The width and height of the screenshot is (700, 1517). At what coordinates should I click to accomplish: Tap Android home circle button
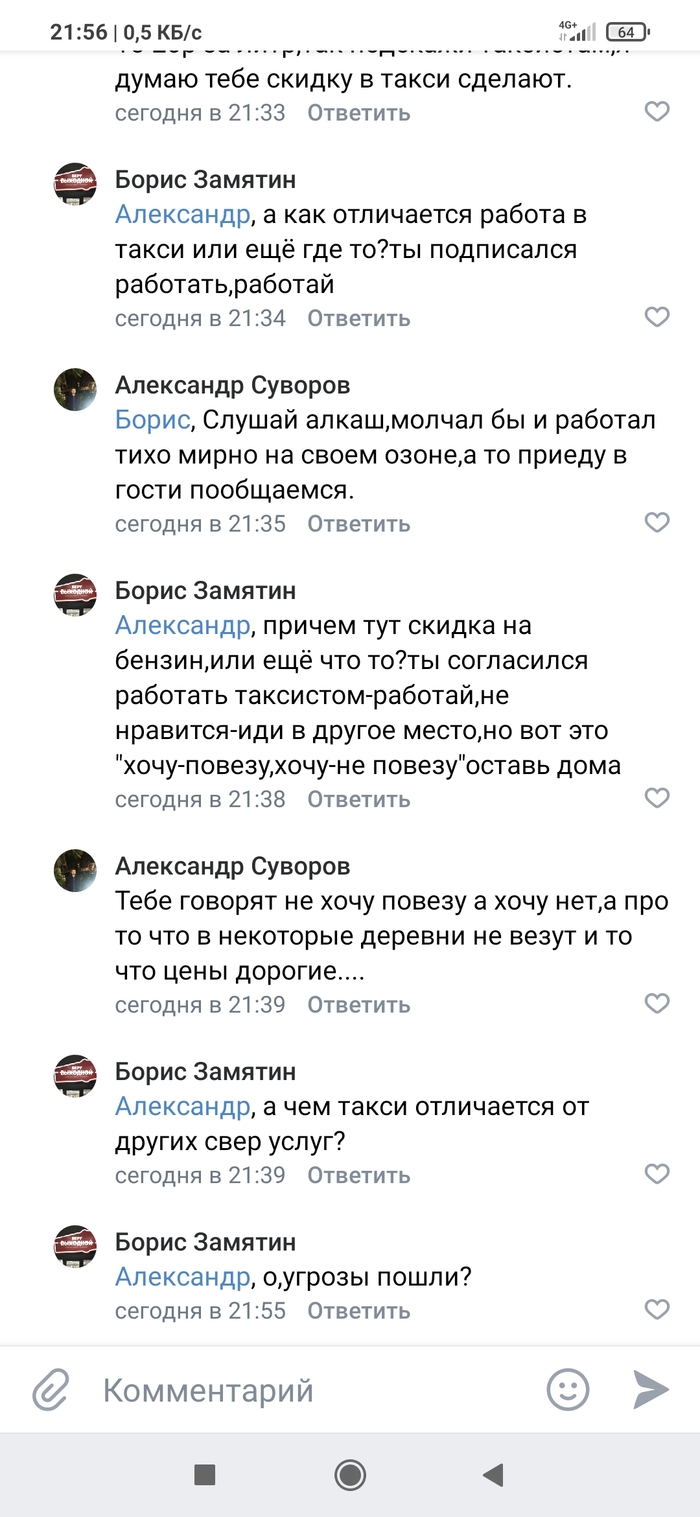click(350, 1474)
